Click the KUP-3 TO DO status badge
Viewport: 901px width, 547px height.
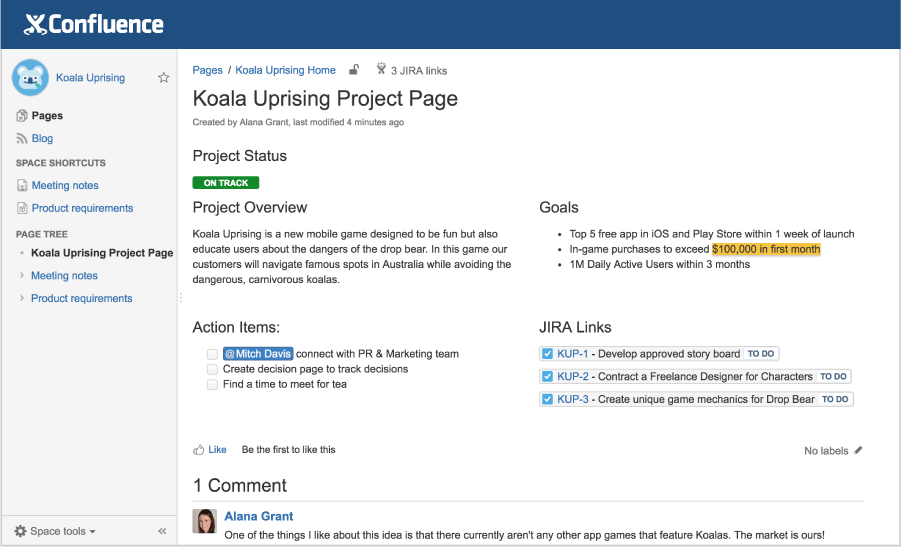click(x=835, y=399)
